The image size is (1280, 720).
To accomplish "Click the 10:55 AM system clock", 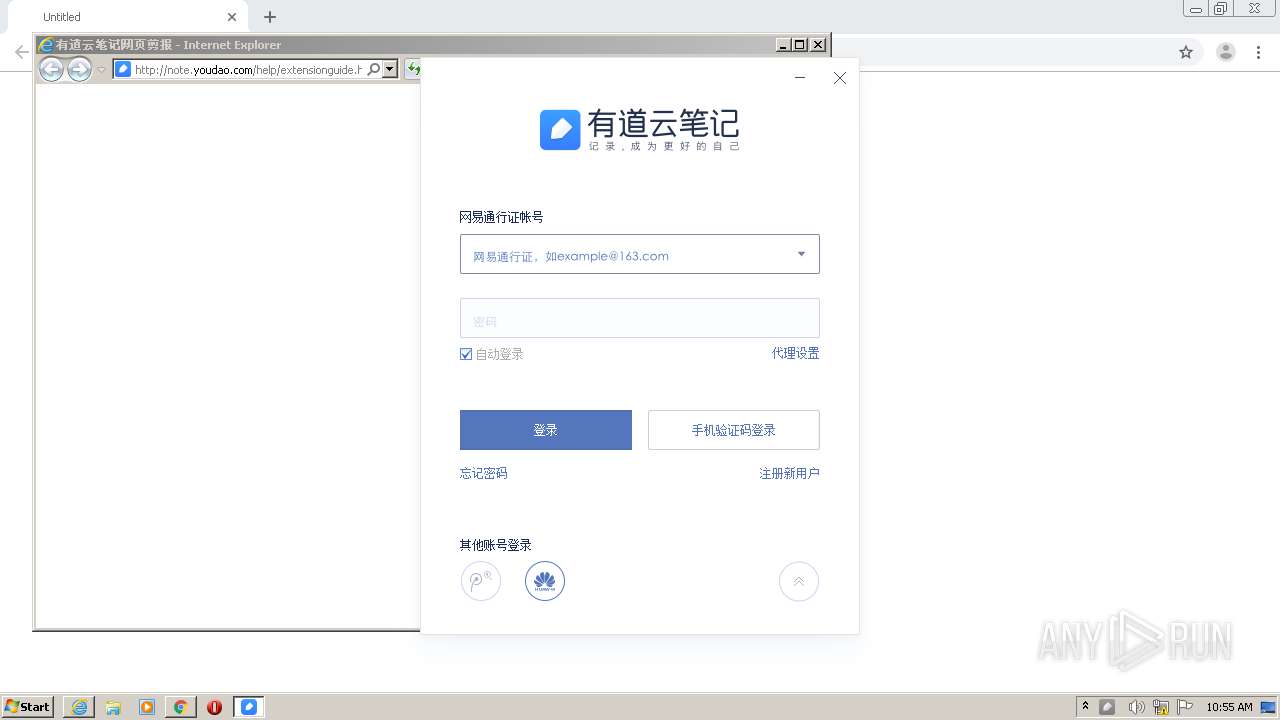I will pyautogui.click(x=1229, y=707).
